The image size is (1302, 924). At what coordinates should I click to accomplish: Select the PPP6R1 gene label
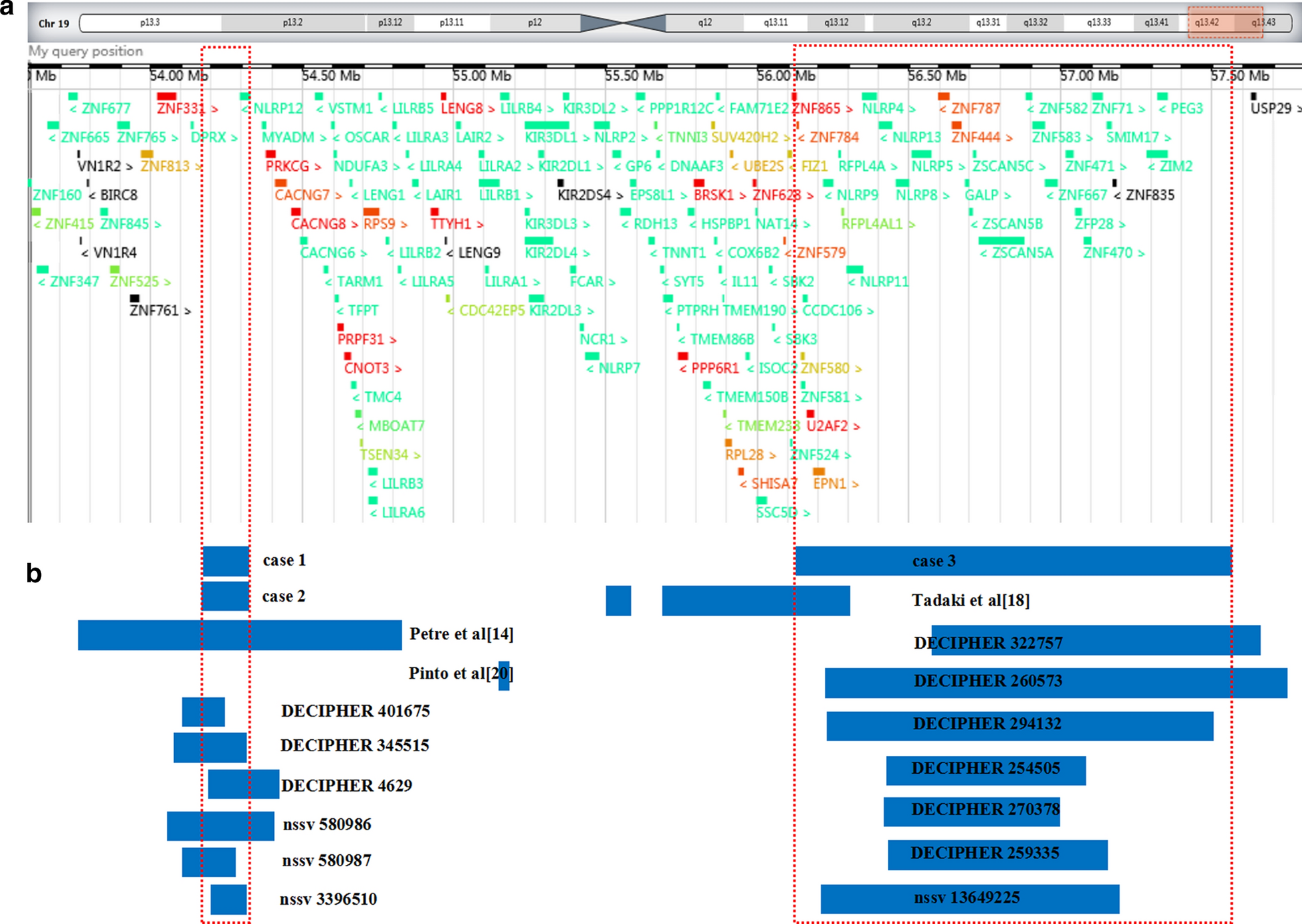pyautogui.click(x=715, y=368)
